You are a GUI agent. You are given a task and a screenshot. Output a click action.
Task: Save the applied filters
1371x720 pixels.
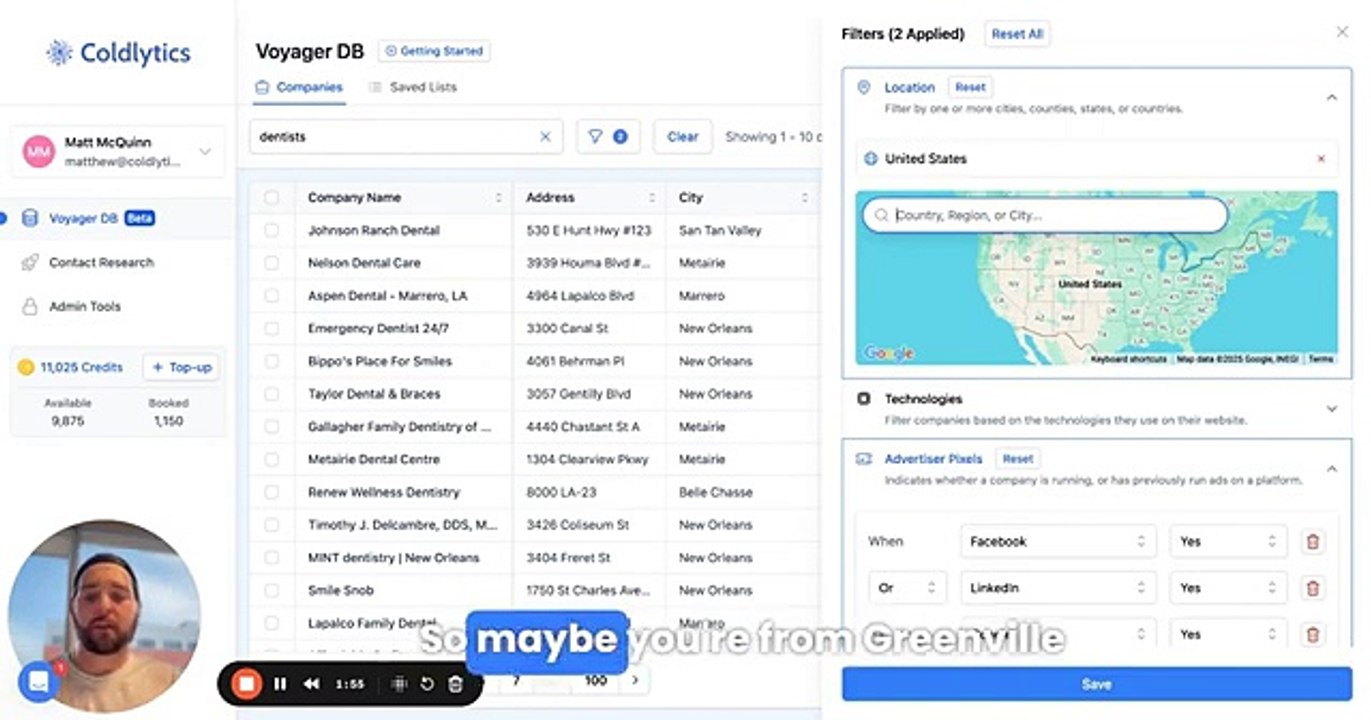[x=1096, y=684]
